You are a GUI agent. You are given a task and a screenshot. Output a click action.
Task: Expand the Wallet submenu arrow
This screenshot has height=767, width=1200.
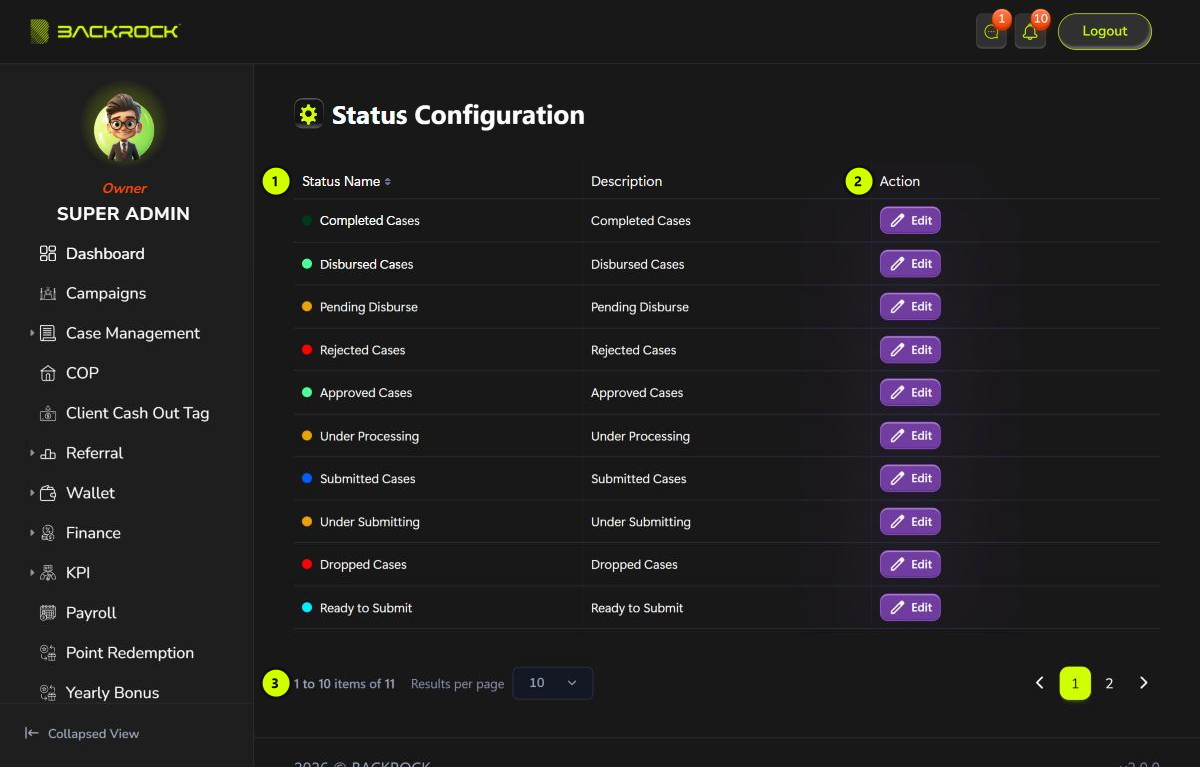coord(32,493)
